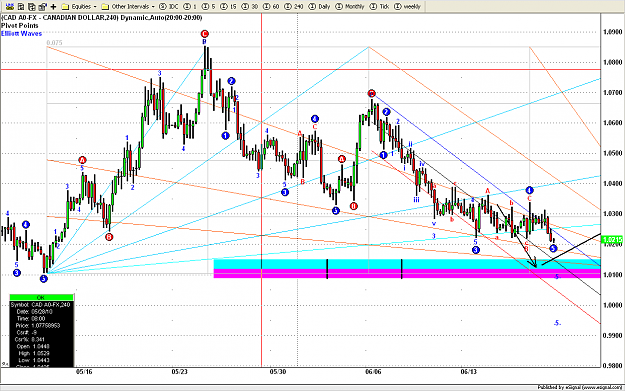
Task: Click the 1.0000 price axis label
Action: [613, 305]
